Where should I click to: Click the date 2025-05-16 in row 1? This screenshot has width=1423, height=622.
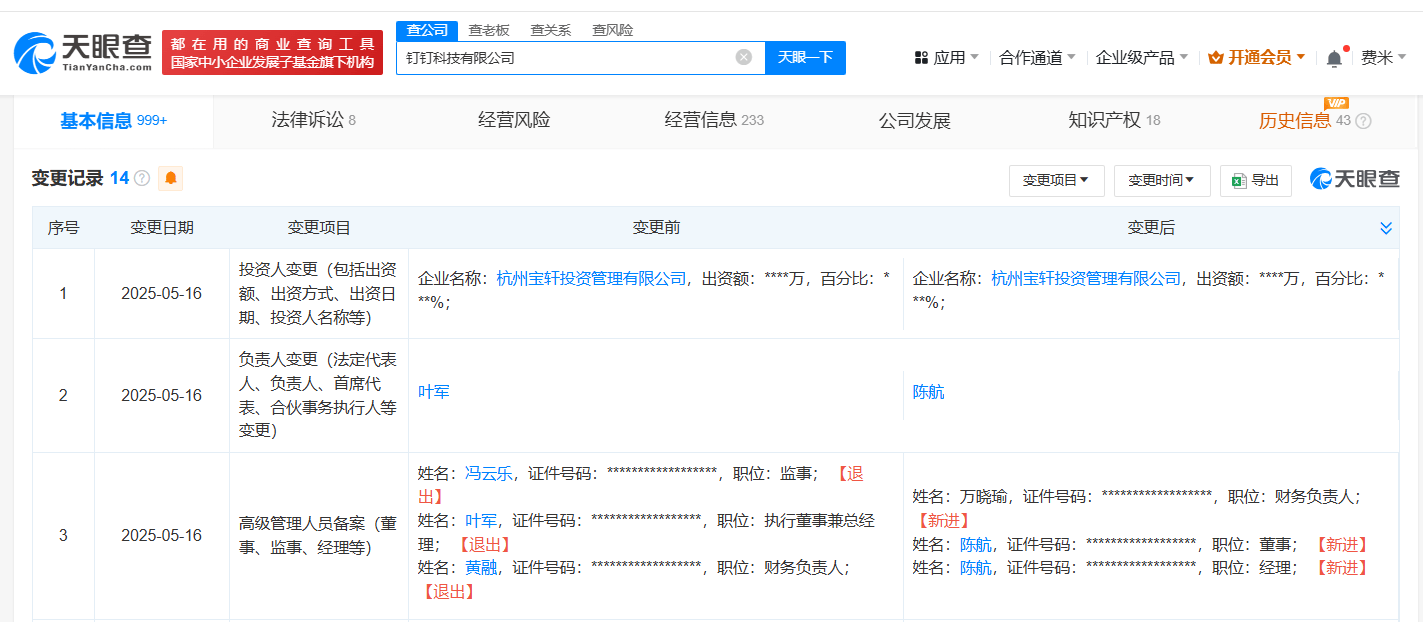tap(162, 294)
